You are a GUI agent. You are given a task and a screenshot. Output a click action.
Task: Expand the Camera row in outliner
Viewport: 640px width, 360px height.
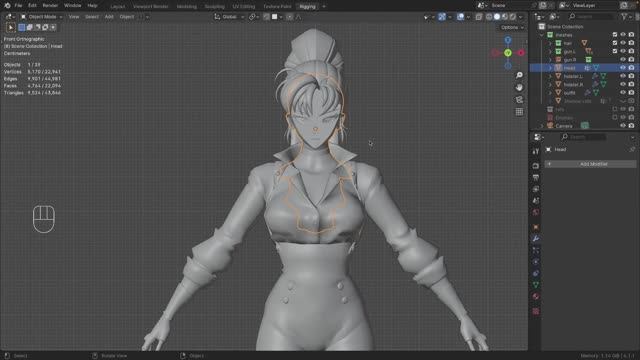tap(542, 126)
